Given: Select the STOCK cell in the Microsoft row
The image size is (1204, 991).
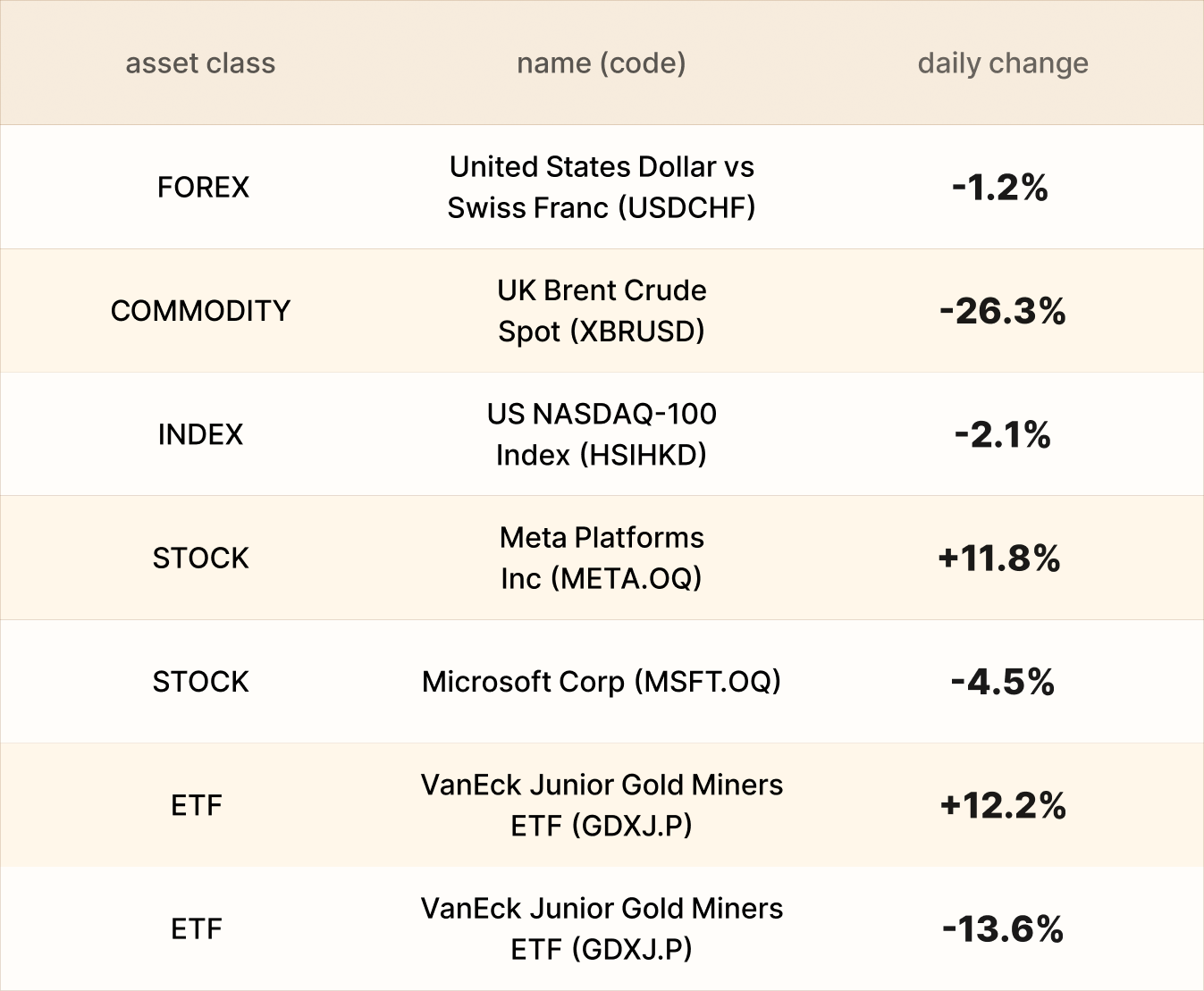Looking at the screenshot, I should click(200, 682).
